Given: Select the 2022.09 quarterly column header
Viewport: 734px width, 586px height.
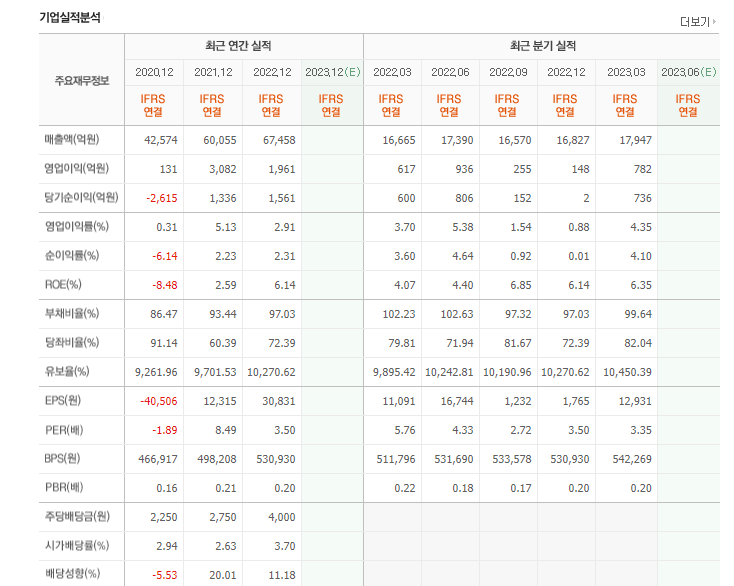Looking at the screenshot, I should click(508, 72).
